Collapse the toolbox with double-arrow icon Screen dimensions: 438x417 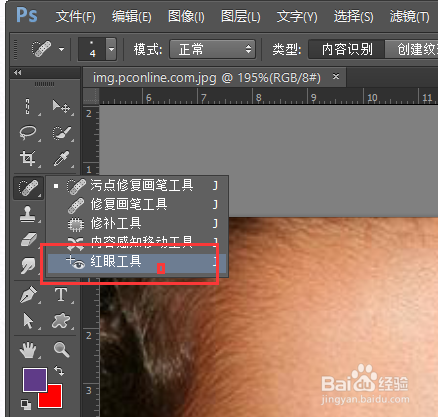tap(18, 72)
